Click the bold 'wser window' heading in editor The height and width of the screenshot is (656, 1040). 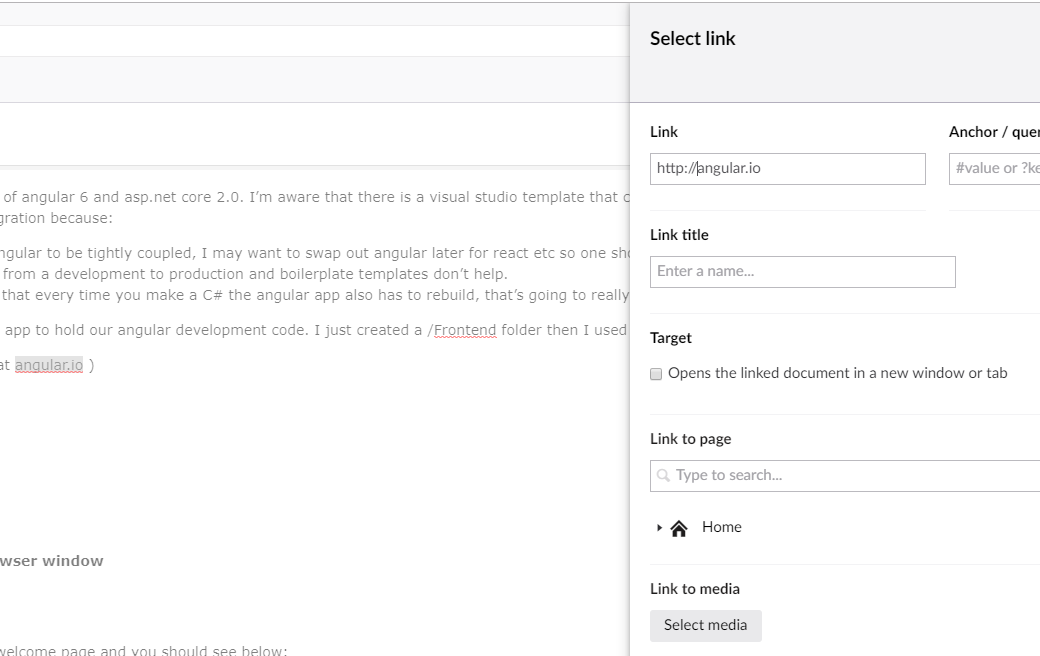(51, 561)
